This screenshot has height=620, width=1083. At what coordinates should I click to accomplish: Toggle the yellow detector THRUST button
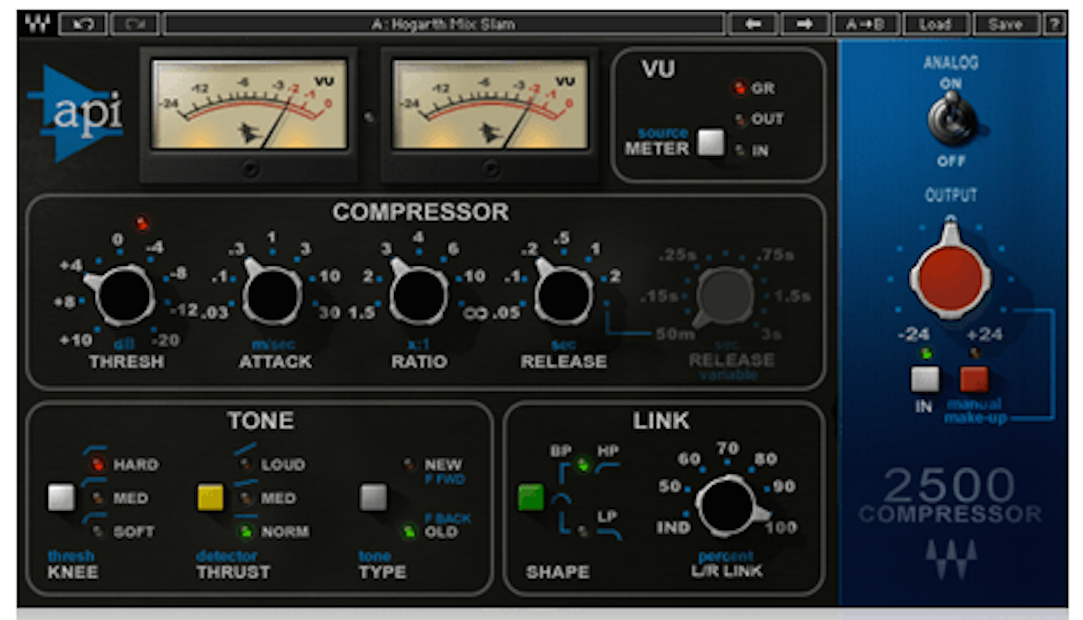pyautogui.click(x=211, y=497)
